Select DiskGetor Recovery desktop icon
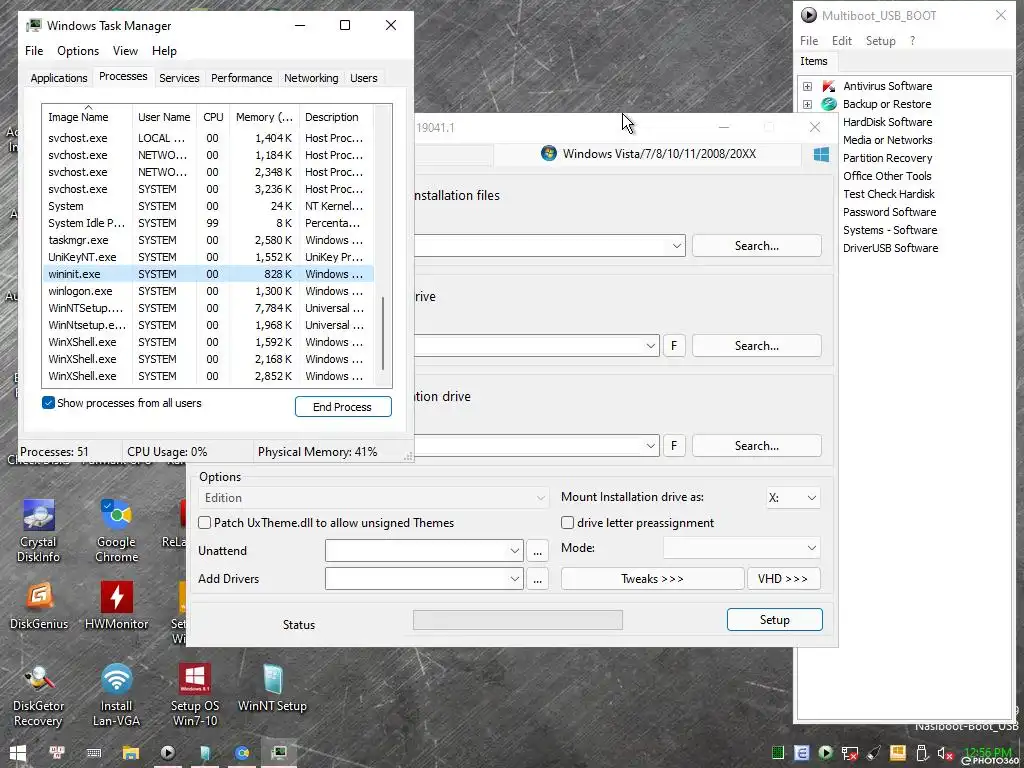 pyautogui.click(x=39, y=695)
